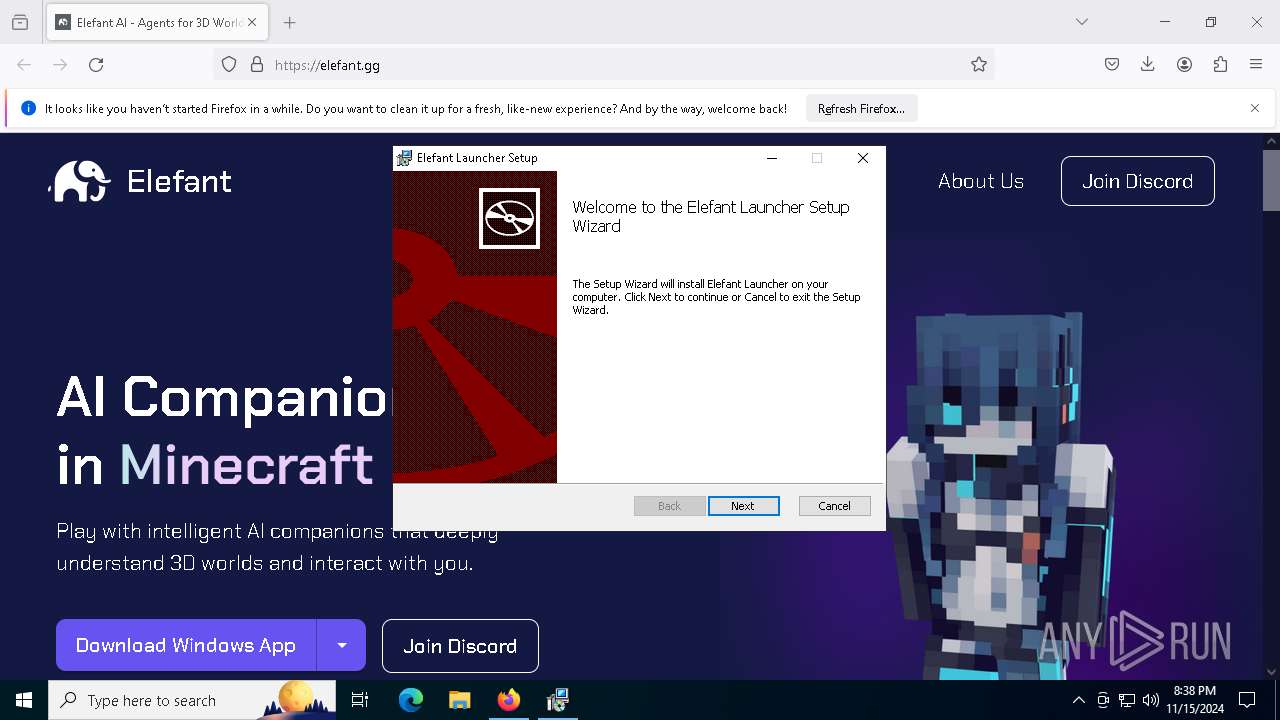Select the Elefant AI browser tab
Screen dimensions: 1280x720
tap(157, 22)
